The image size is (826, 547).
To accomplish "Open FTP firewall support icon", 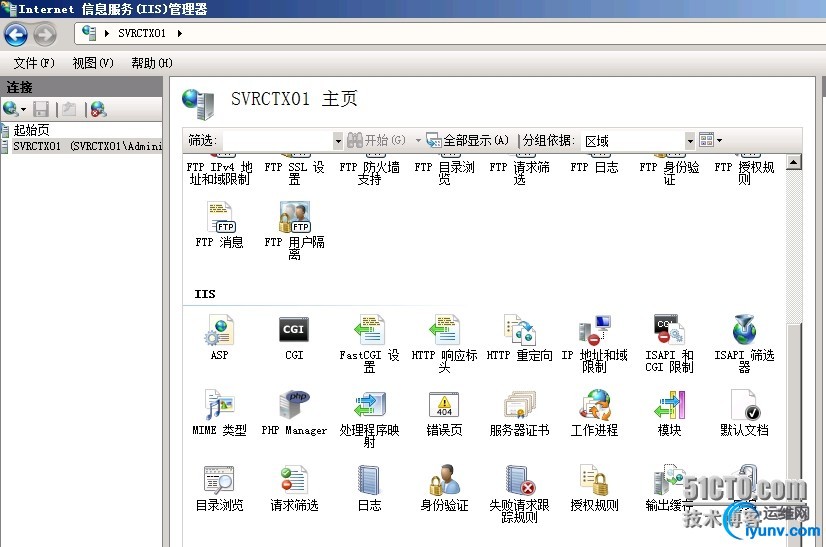I will 369,170.
